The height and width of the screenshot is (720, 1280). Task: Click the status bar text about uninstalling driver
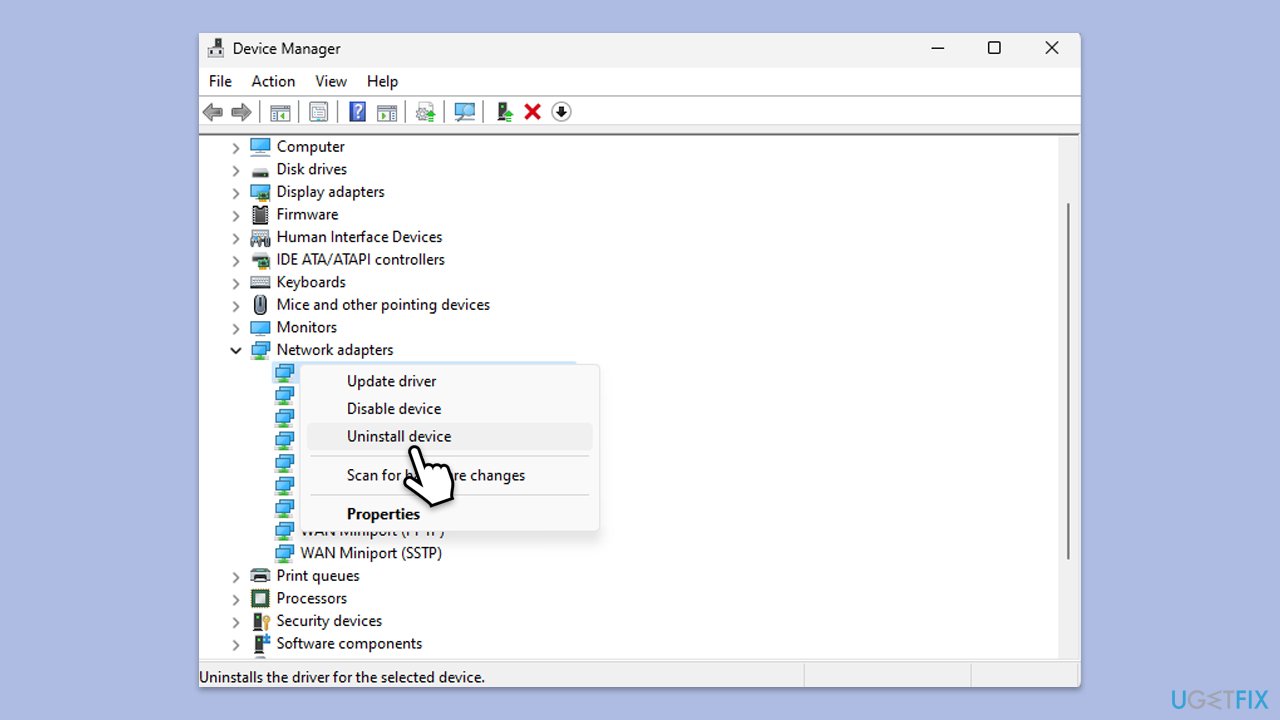coord(342,677)
